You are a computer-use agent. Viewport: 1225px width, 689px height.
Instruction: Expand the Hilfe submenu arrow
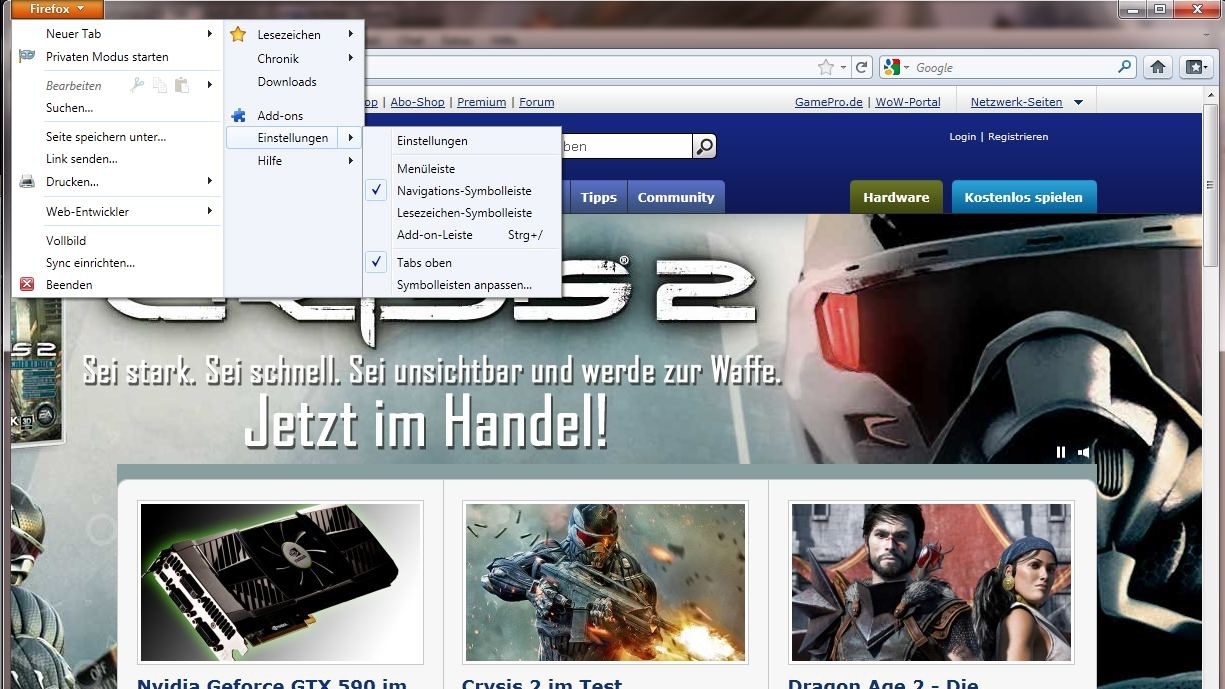tap(351, 160)
